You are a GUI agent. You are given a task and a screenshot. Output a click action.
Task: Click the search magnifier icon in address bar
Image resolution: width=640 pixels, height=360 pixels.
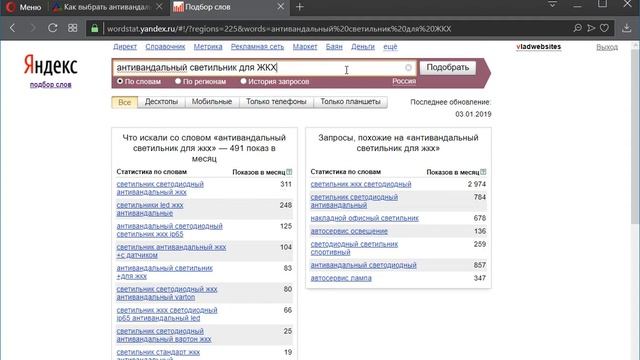578,28
